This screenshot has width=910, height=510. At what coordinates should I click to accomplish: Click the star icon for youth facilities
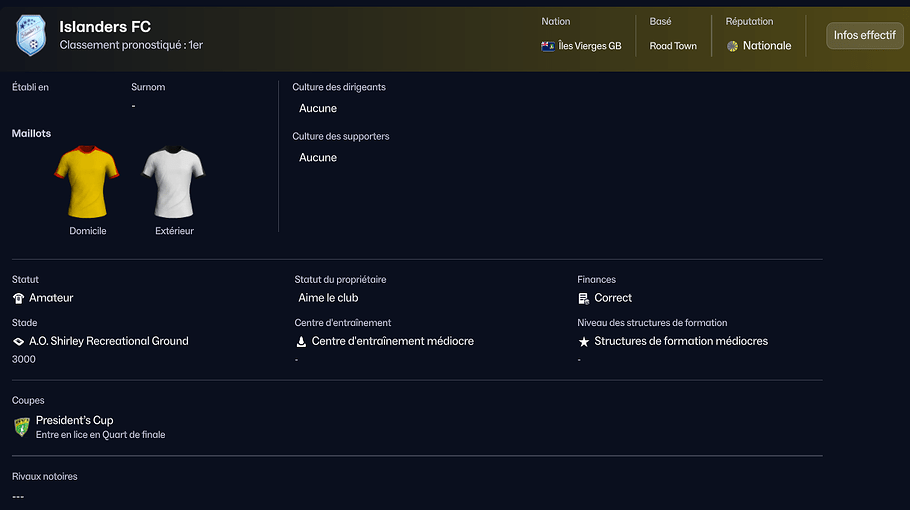click(583, 341)
